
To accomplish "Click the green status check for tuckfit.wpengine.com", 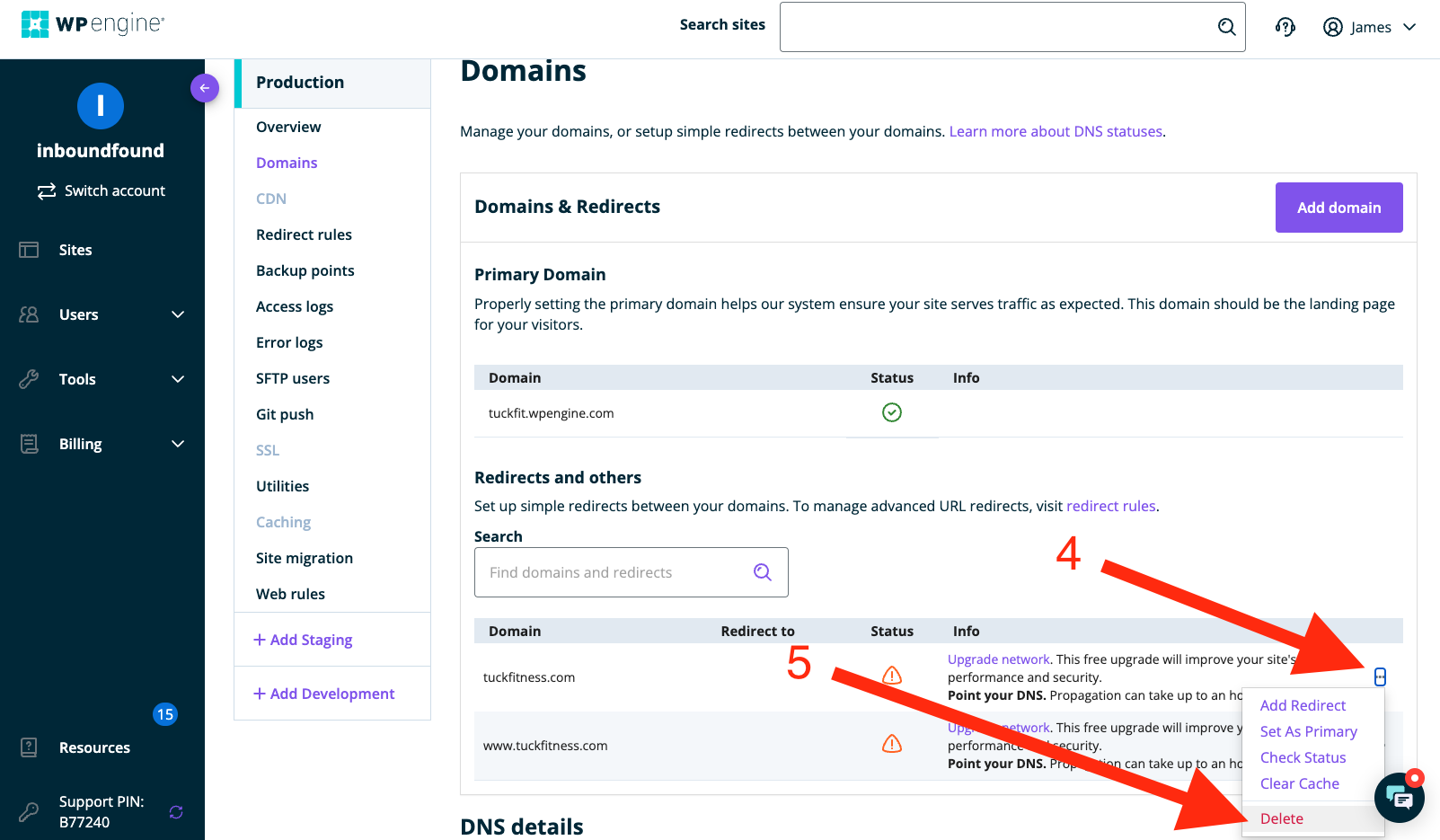I will [x=892, y=412].
